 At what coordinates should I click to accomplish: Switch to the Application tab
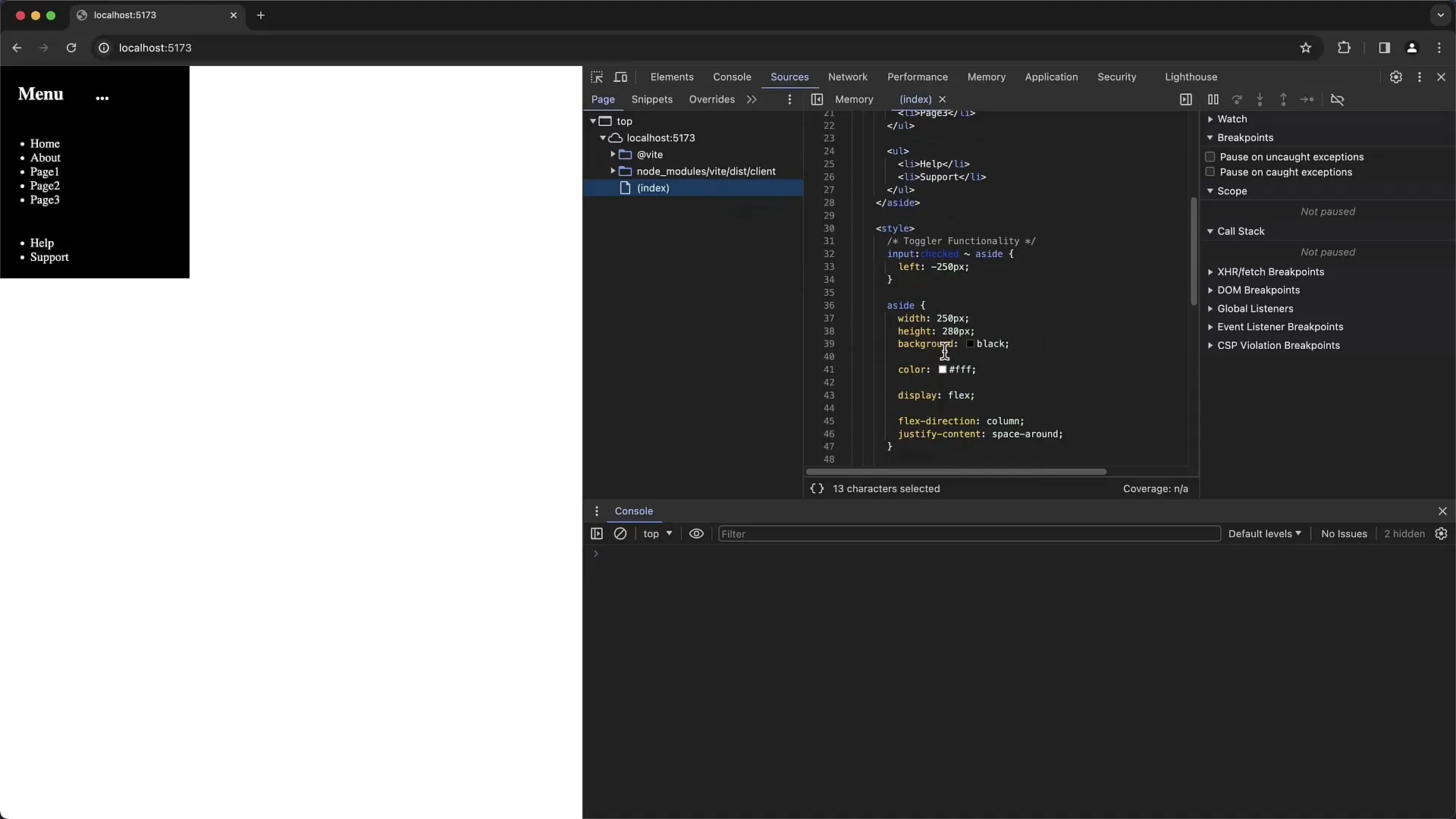(x=1051, y=77)
